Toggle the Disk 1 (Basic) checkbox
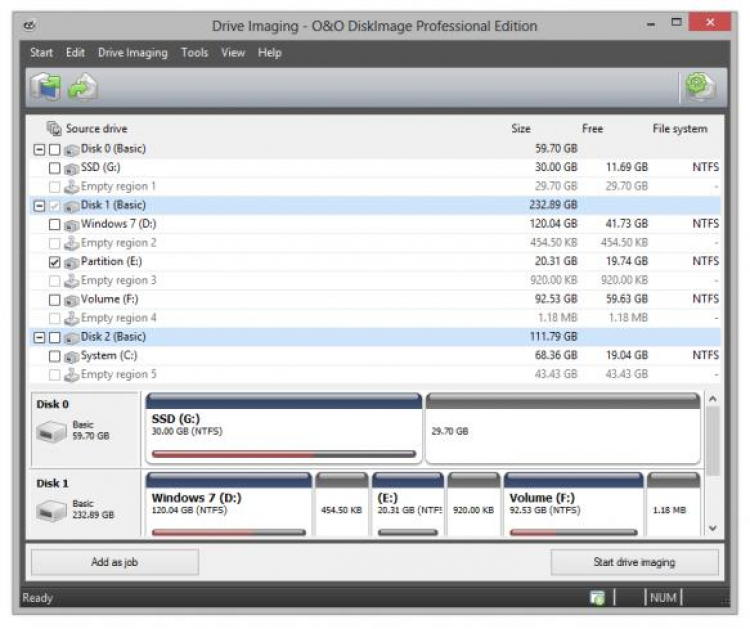The image size is (750, 629). click(55, 206)
